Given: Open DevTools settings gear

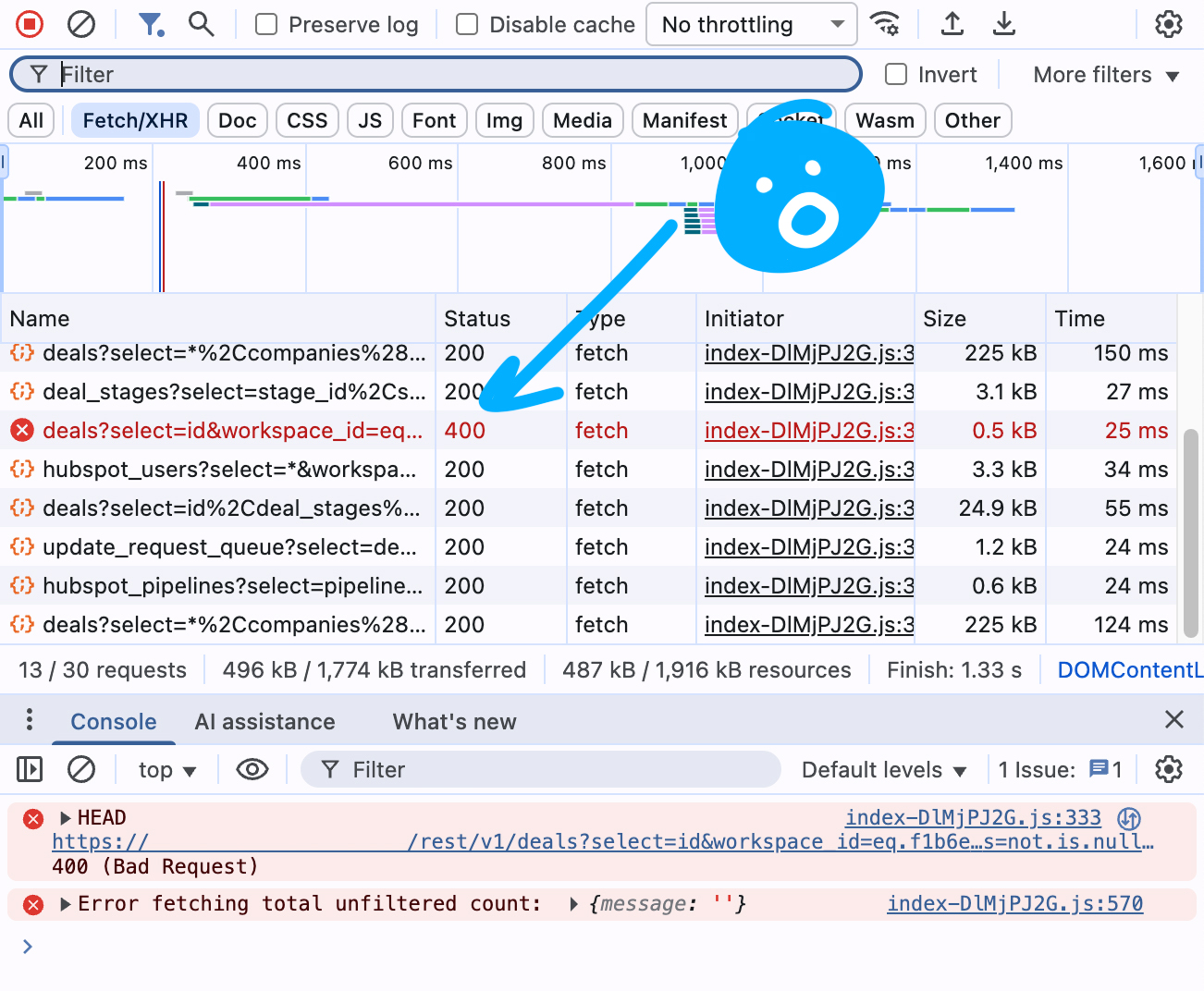Looking at the screenshot, I should pos(1168,24).
